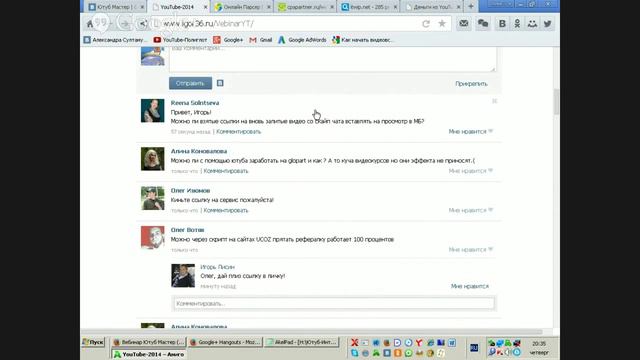The width and height of the screenshot is (640, 360).
Task: Click the home icon in browser toolbar
Action: 90,24
